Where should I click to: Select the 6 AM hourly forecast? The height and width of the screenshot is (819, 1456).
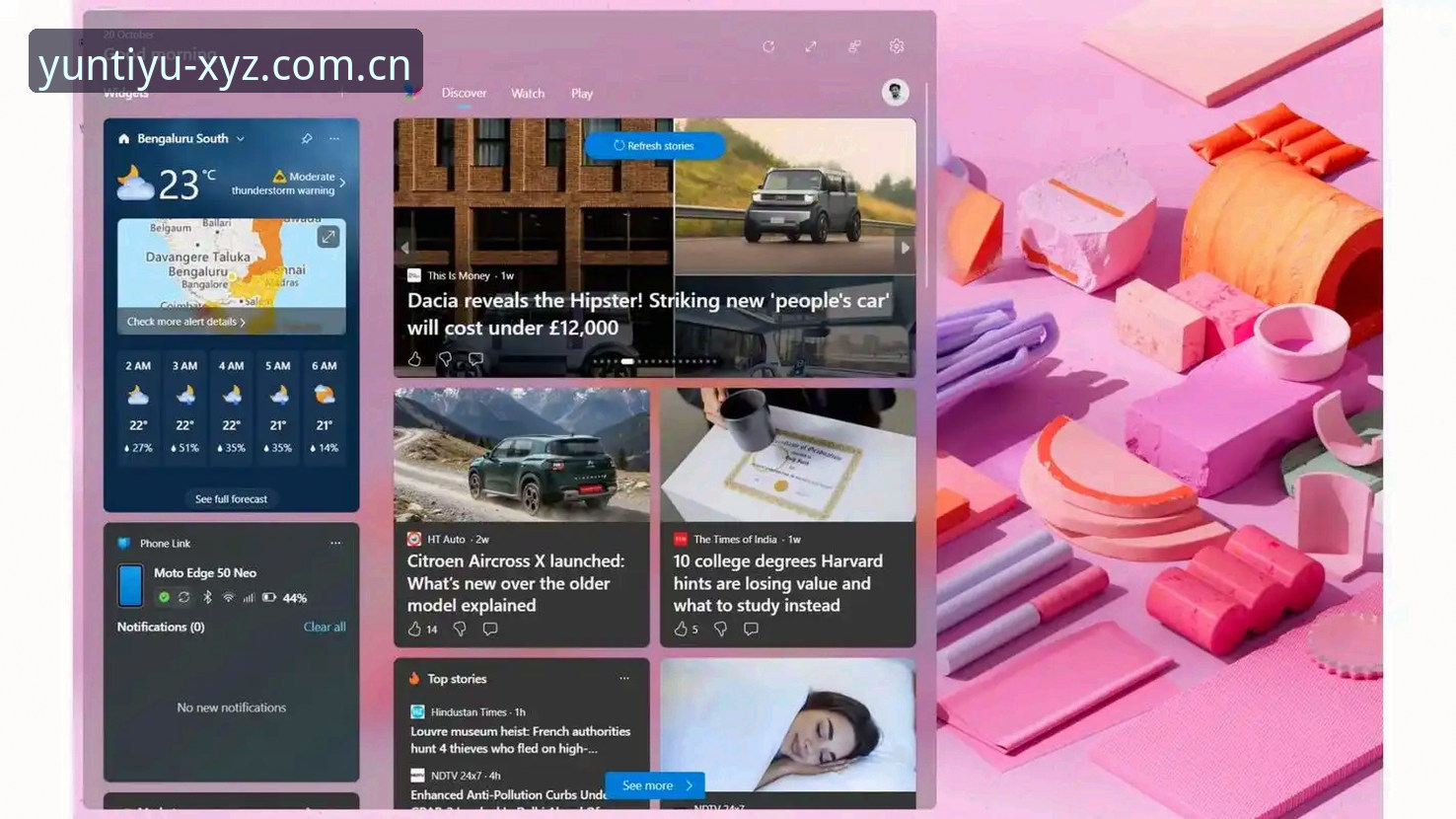[325, 409]
